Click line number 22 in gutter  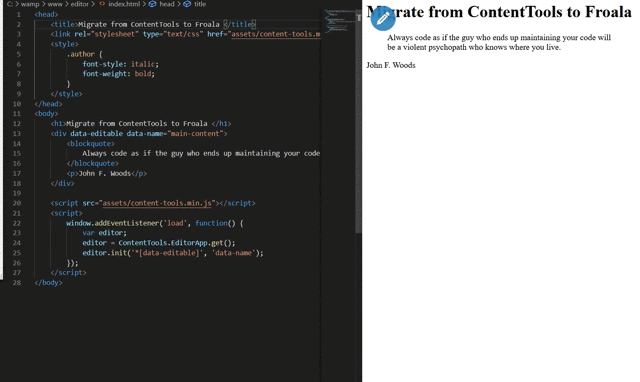click(17, 223)
